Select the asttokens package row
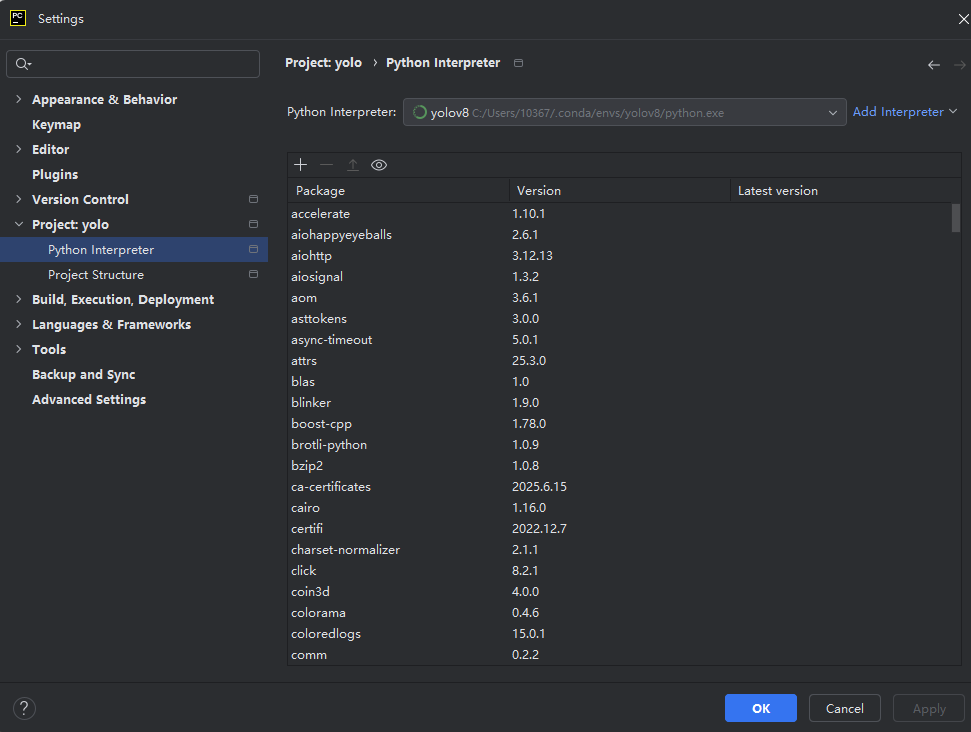The height and width of the screenshot is (732, 971). tap(619, 319)
